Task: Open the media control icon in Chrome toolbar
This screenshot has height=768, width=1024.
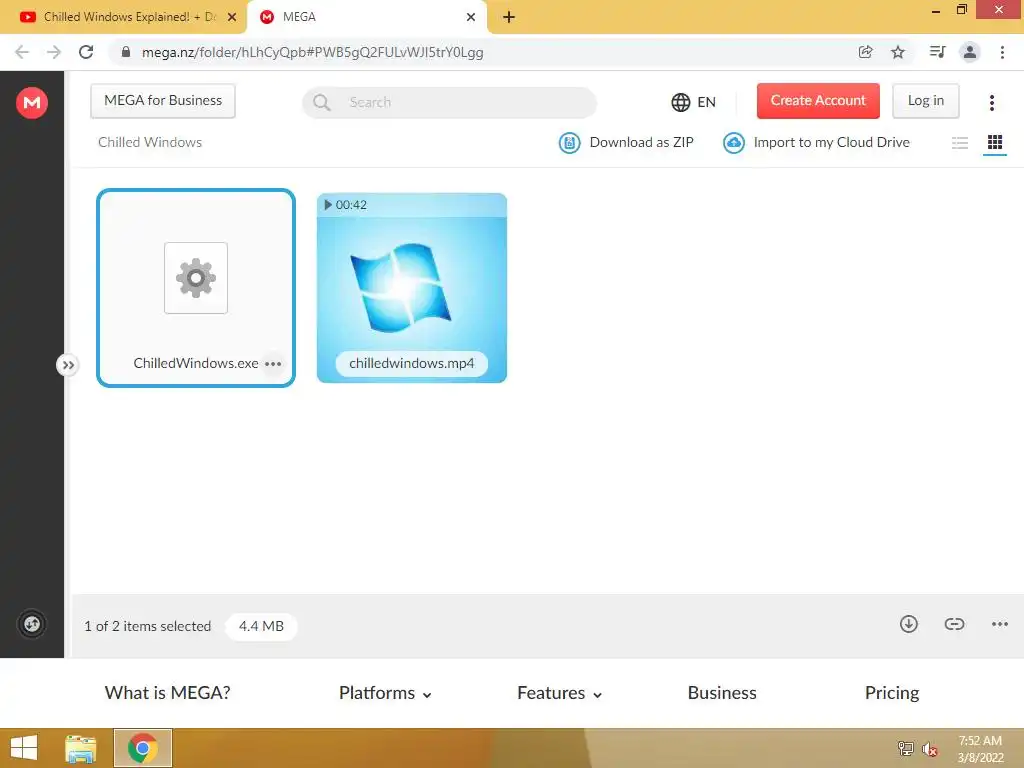Action: pyautogui.click(x=937, y=52)
